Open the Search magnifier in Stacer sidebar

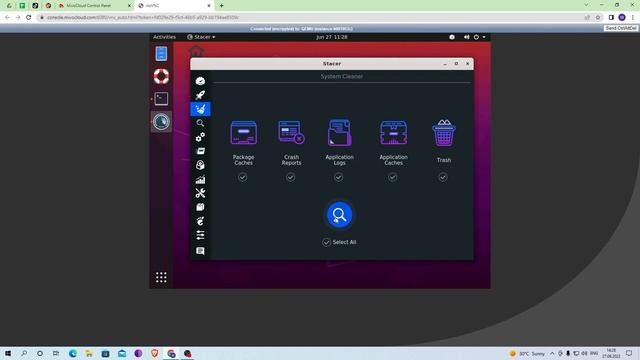[x=200, y=123]
